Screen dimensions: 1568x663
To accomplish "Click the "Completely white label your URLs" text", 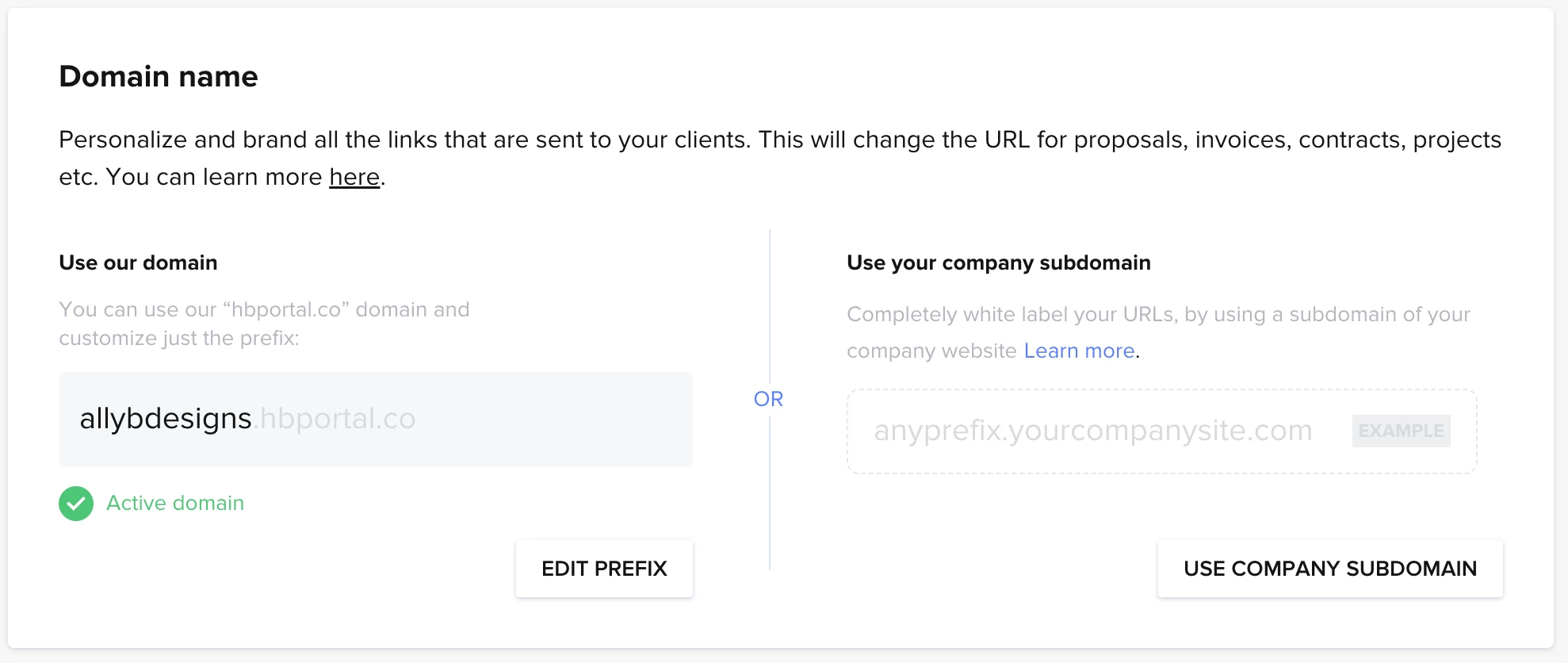I will click(1012, 314).
